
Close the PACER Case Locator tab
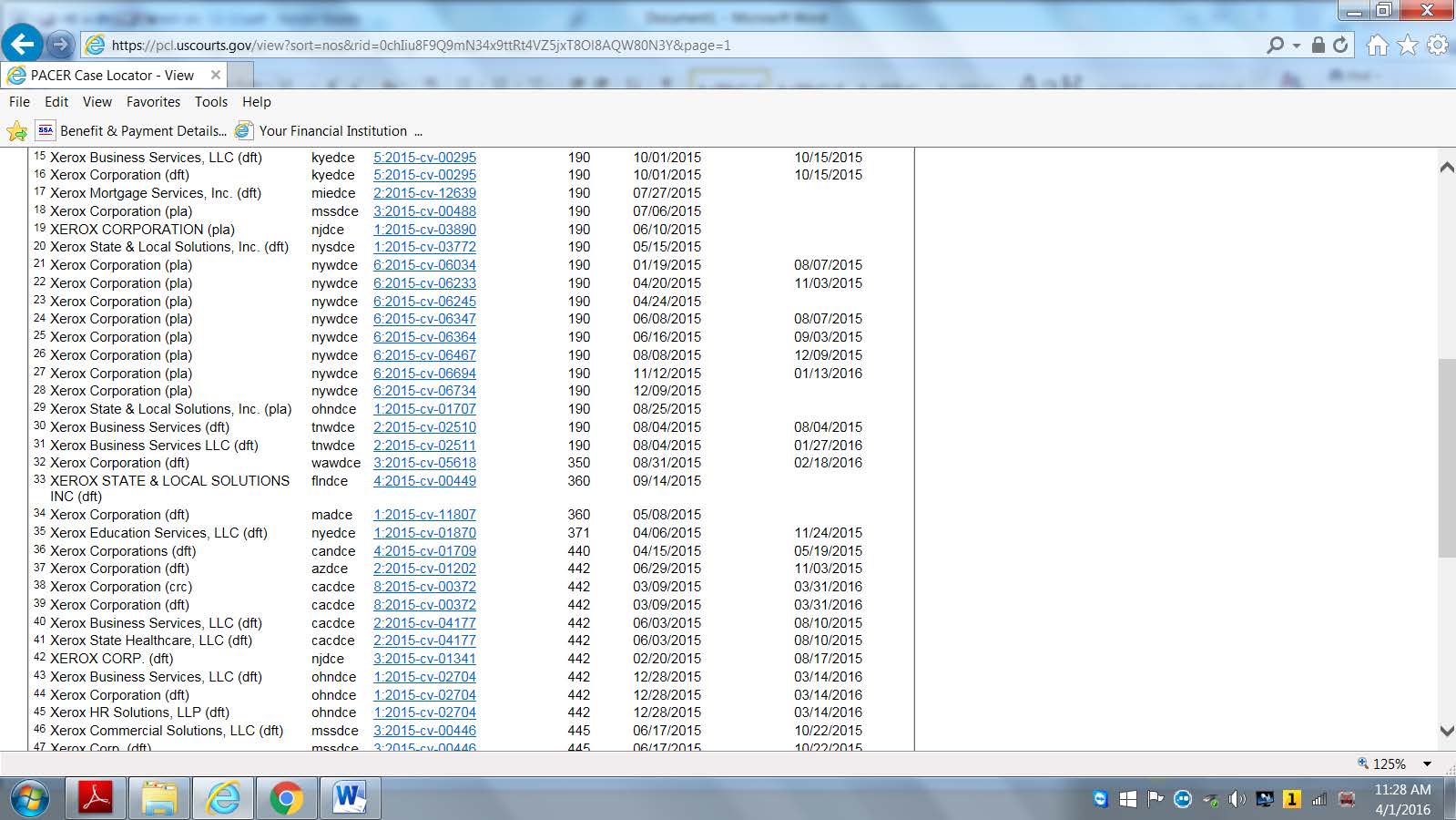tap(216, 75)
